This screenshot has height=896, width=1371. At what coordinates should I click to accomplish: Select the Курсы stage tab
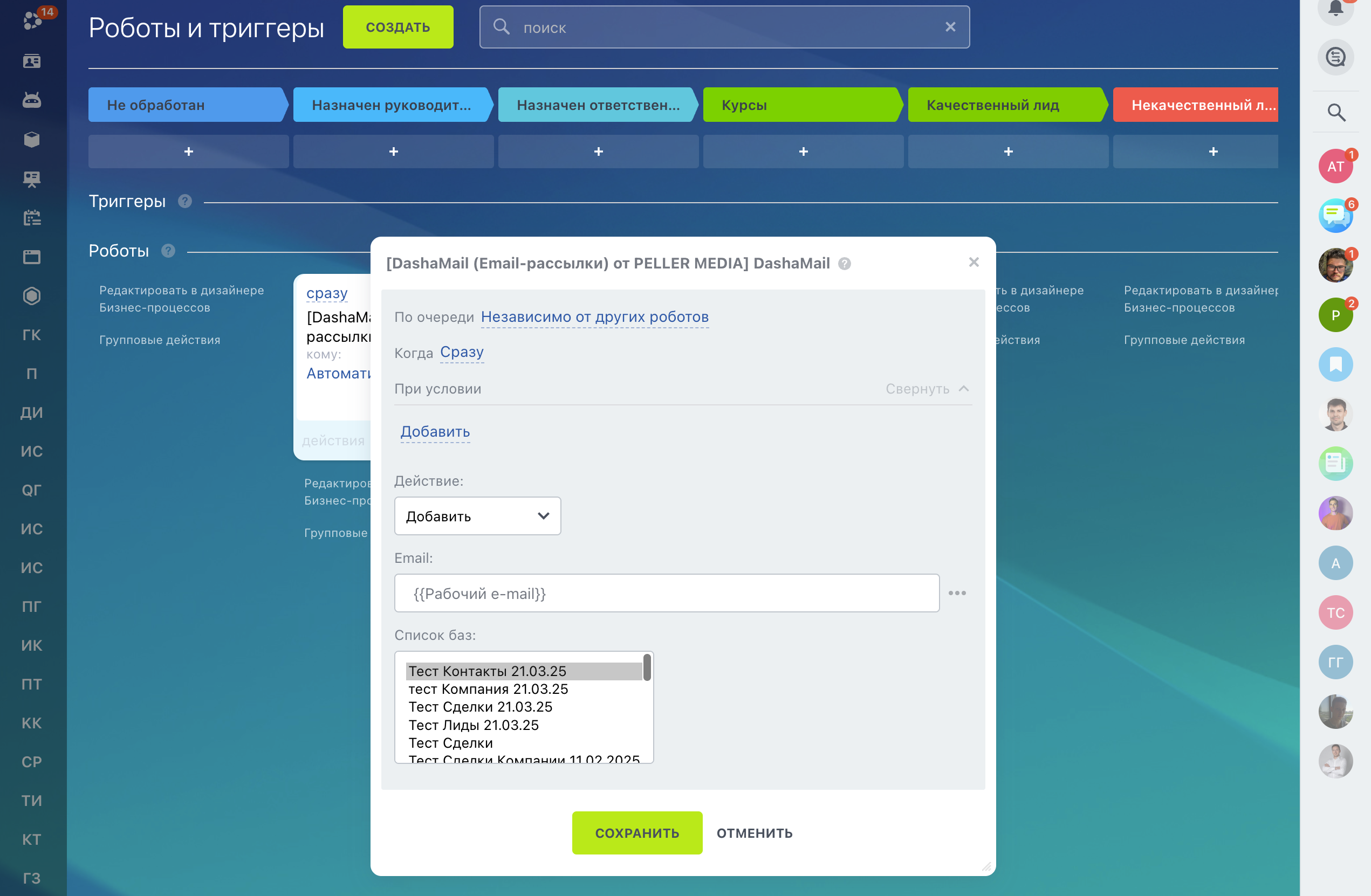click(801, 105)
